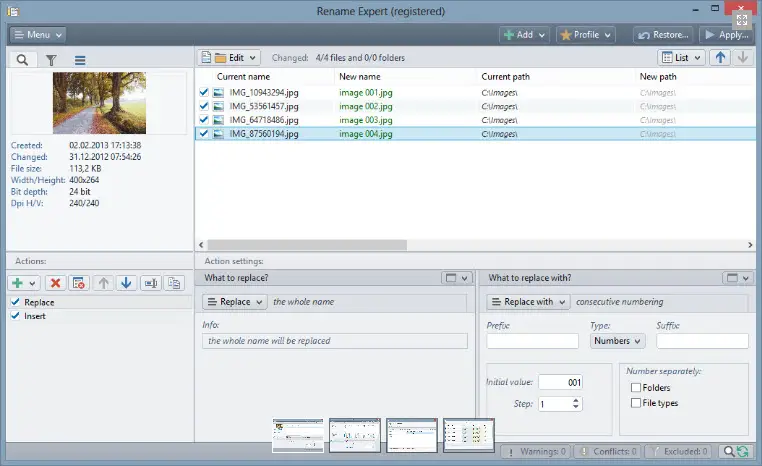Click the Restore... button
Viewport: 762px width, 466px height.
point(663,35)
